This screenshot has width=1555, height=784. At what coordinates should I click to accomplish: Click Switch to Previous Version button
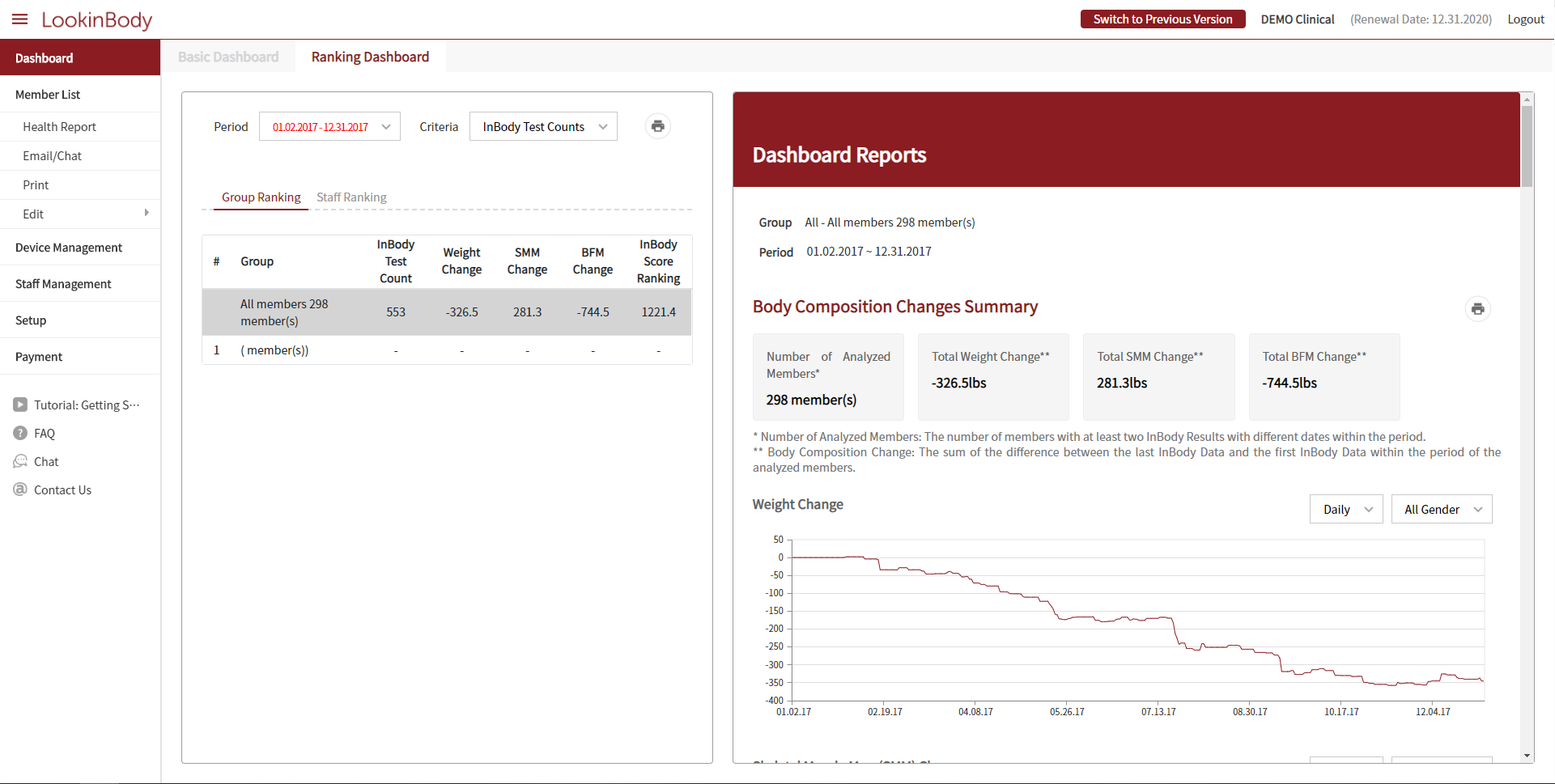(x=1162, y=19)
